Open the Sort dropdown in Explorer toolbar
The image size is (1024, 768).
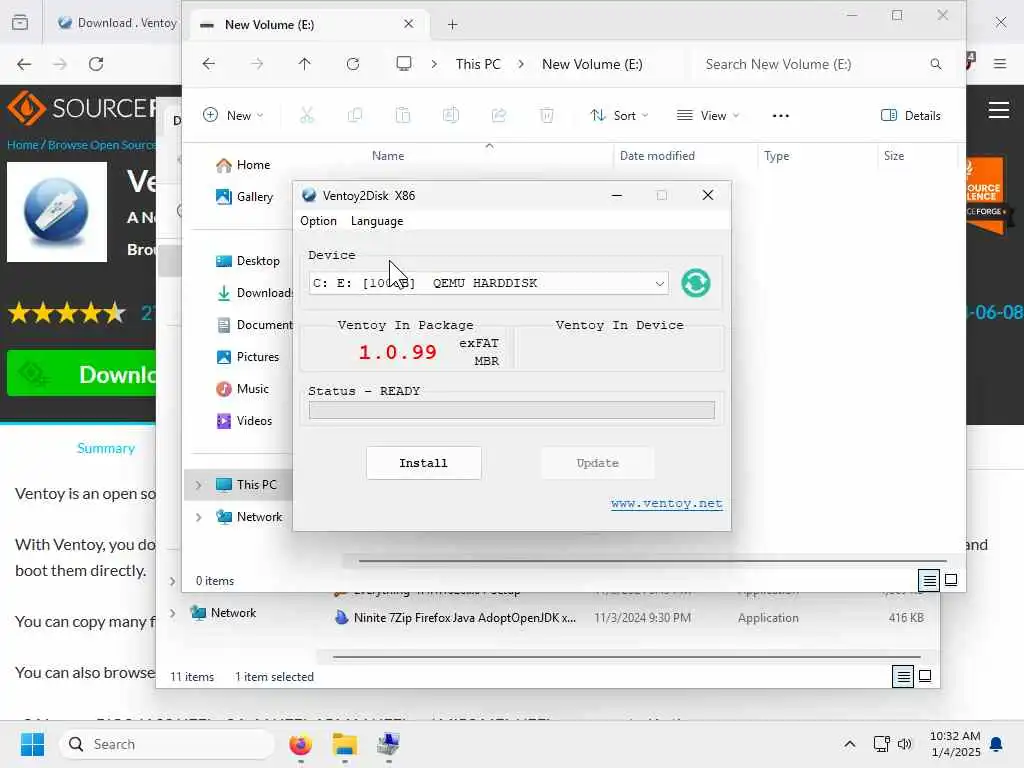pyautogui.click(x=618, y=116)
